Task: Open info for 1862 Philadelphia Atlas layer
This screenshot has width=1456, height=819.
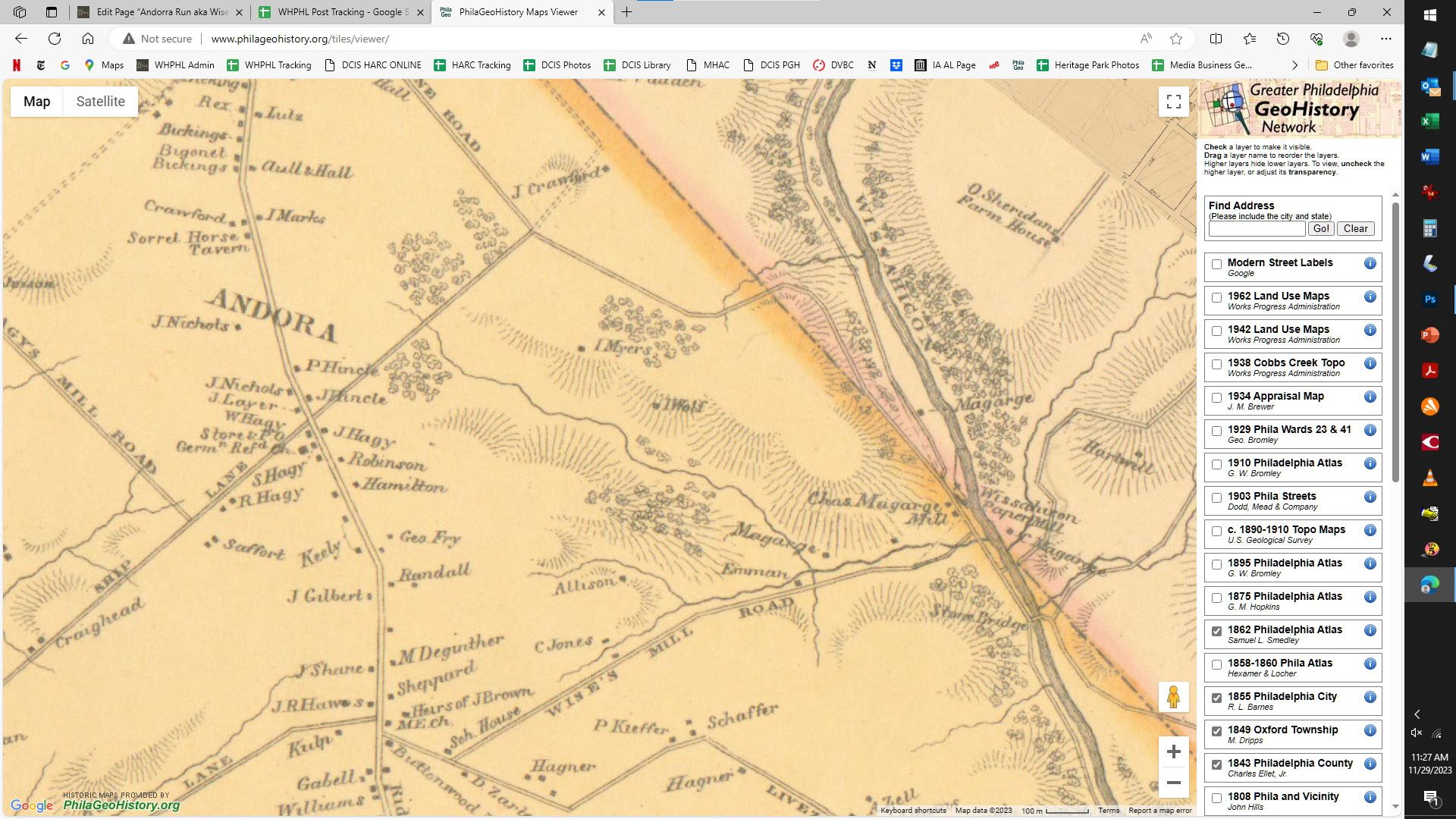Action: click(1370, 630)
